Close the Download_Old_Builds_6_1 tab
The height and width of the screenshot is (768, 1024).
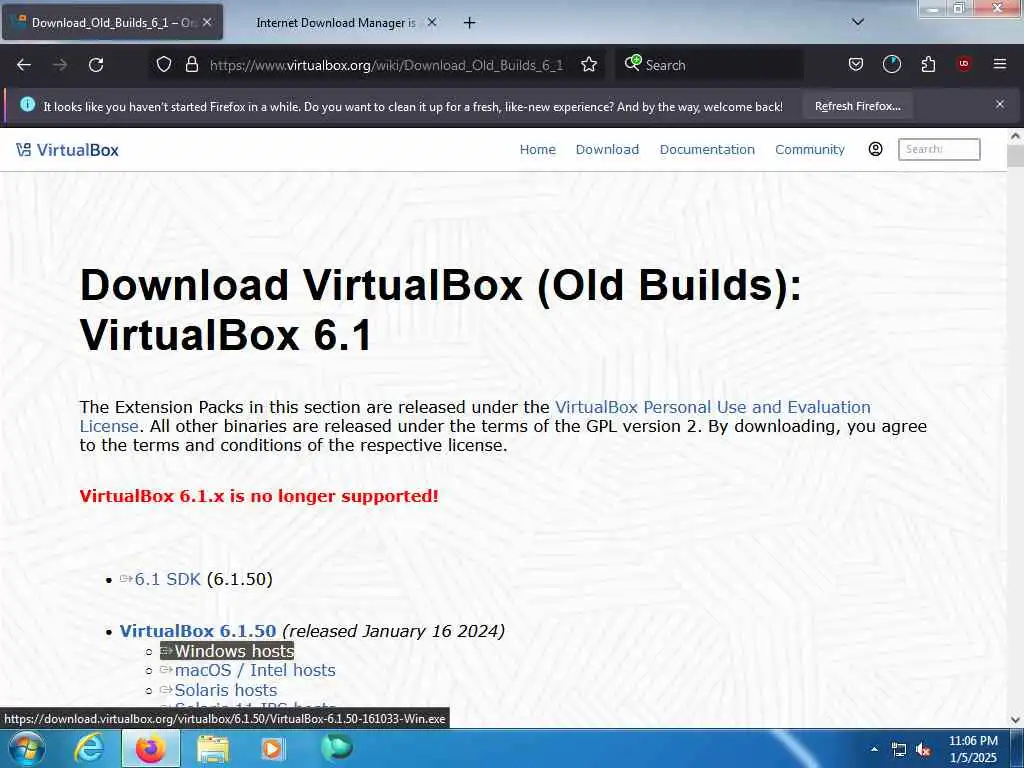coord(207,22)
